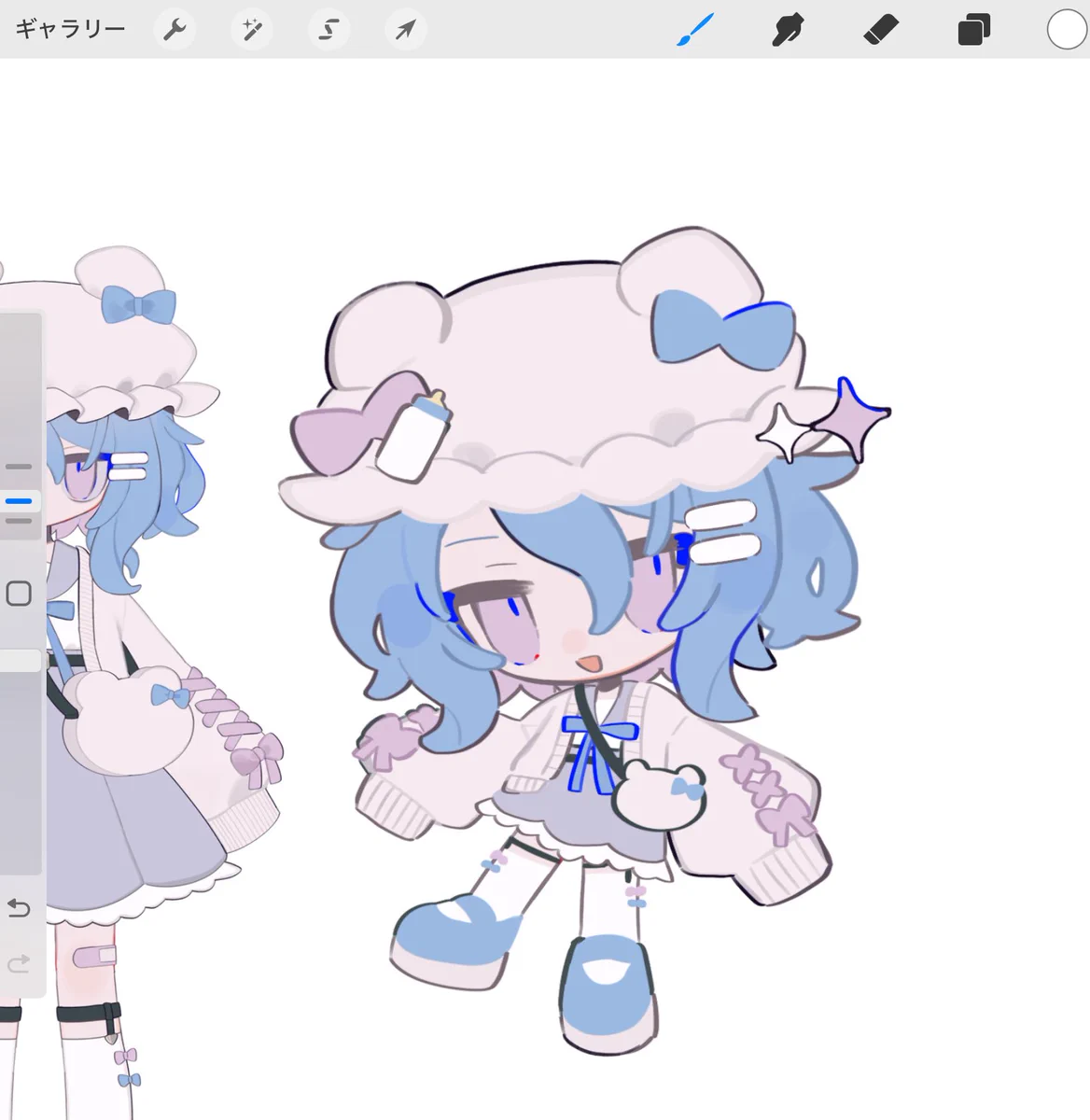Tap the square modify button on sidebar
This screenshot has width=1090, height=1120.
click(x=19, y=594)
